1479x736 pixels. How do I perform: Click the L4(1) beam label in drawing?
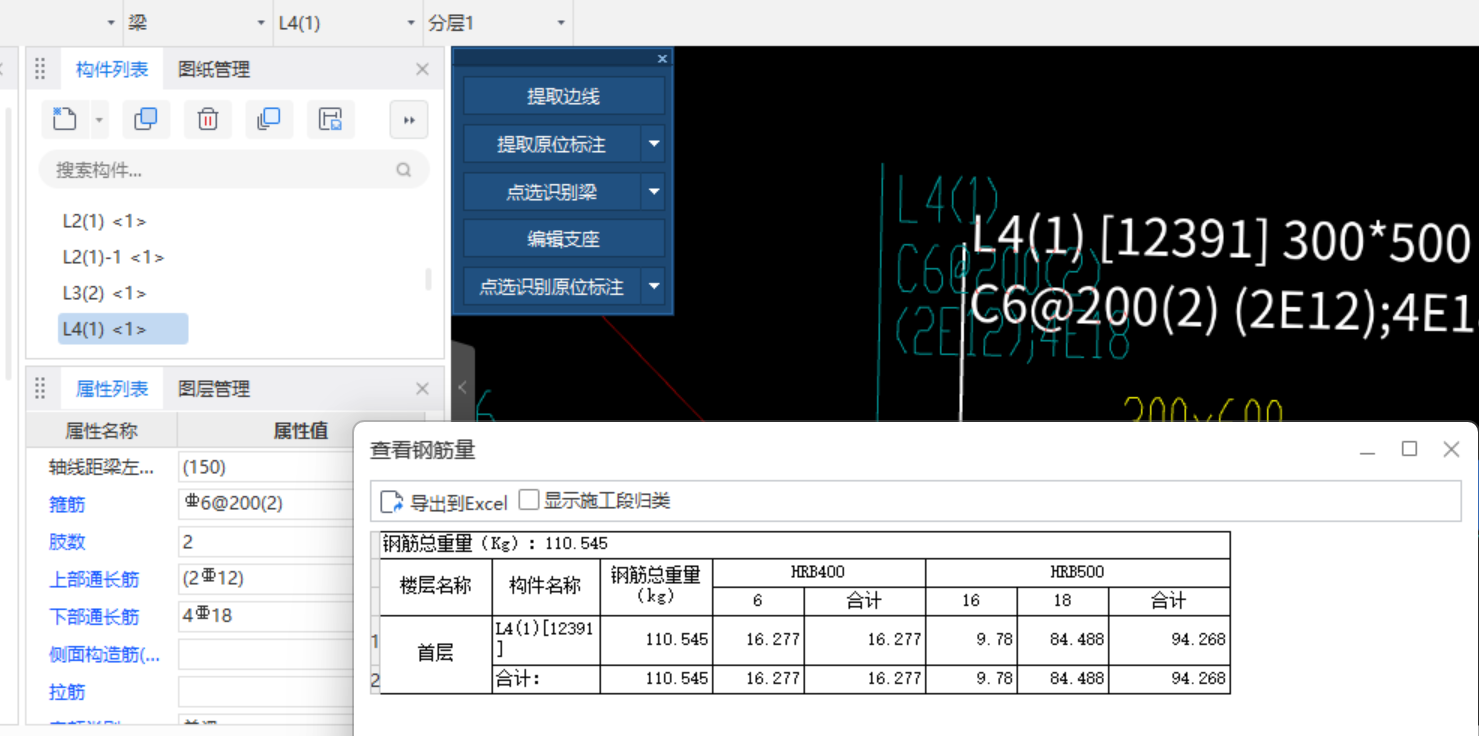(947, 199)
